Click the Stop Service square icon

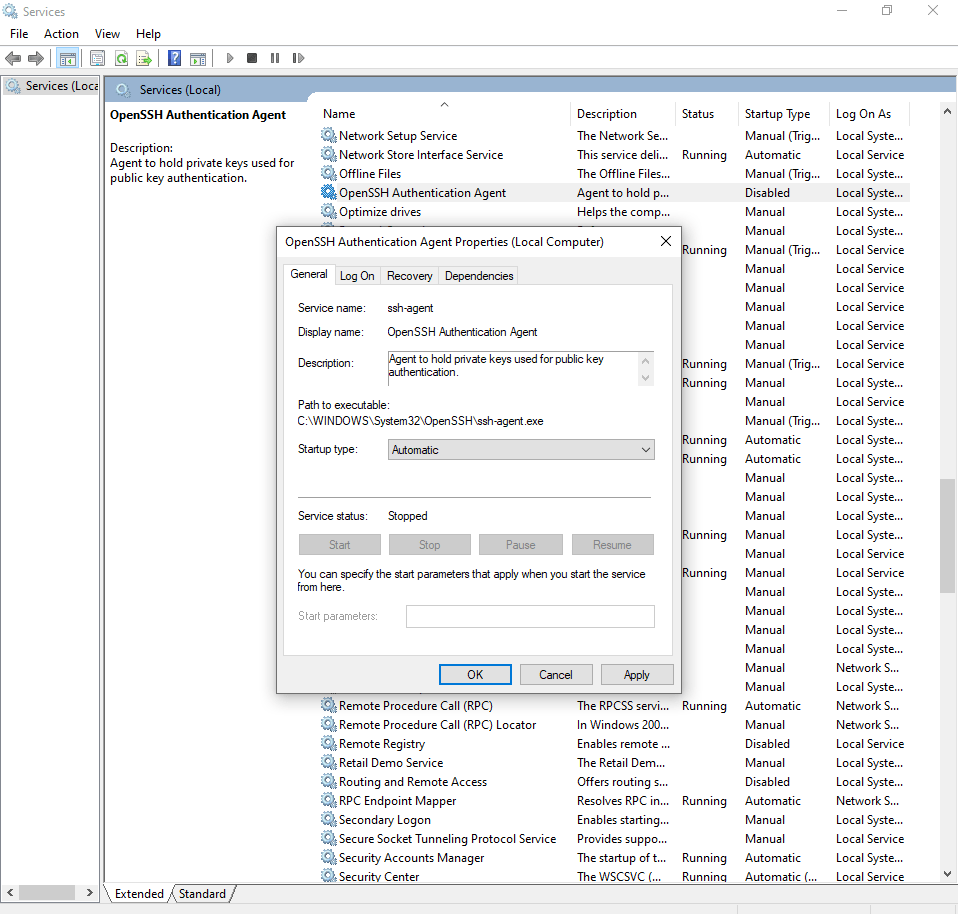click(252, 58)
